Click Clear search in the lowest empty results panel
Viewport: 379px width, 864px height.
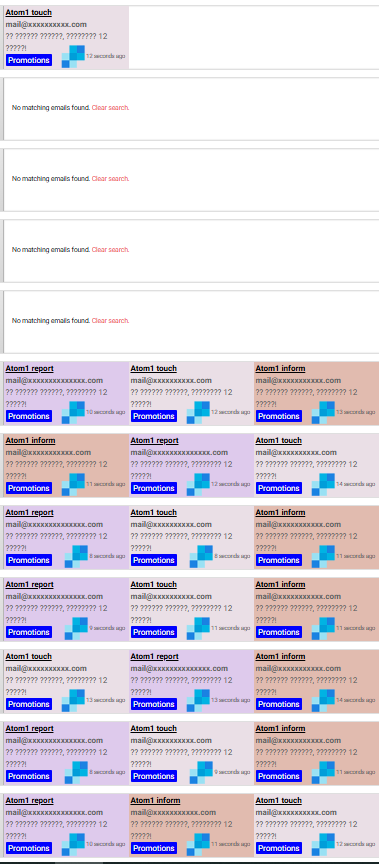(110, 321)
